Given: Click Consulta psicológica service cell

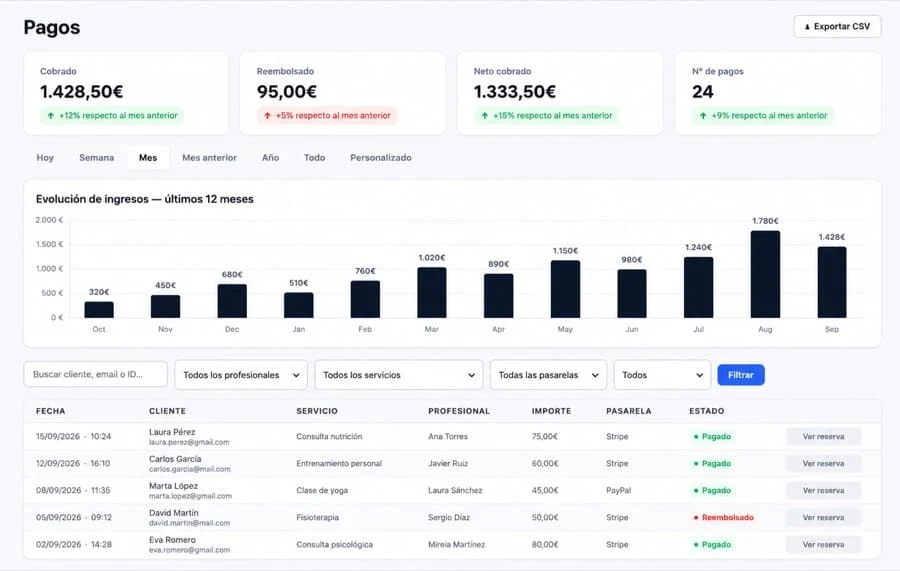Looking at the screenshot, I should (334, 545).
